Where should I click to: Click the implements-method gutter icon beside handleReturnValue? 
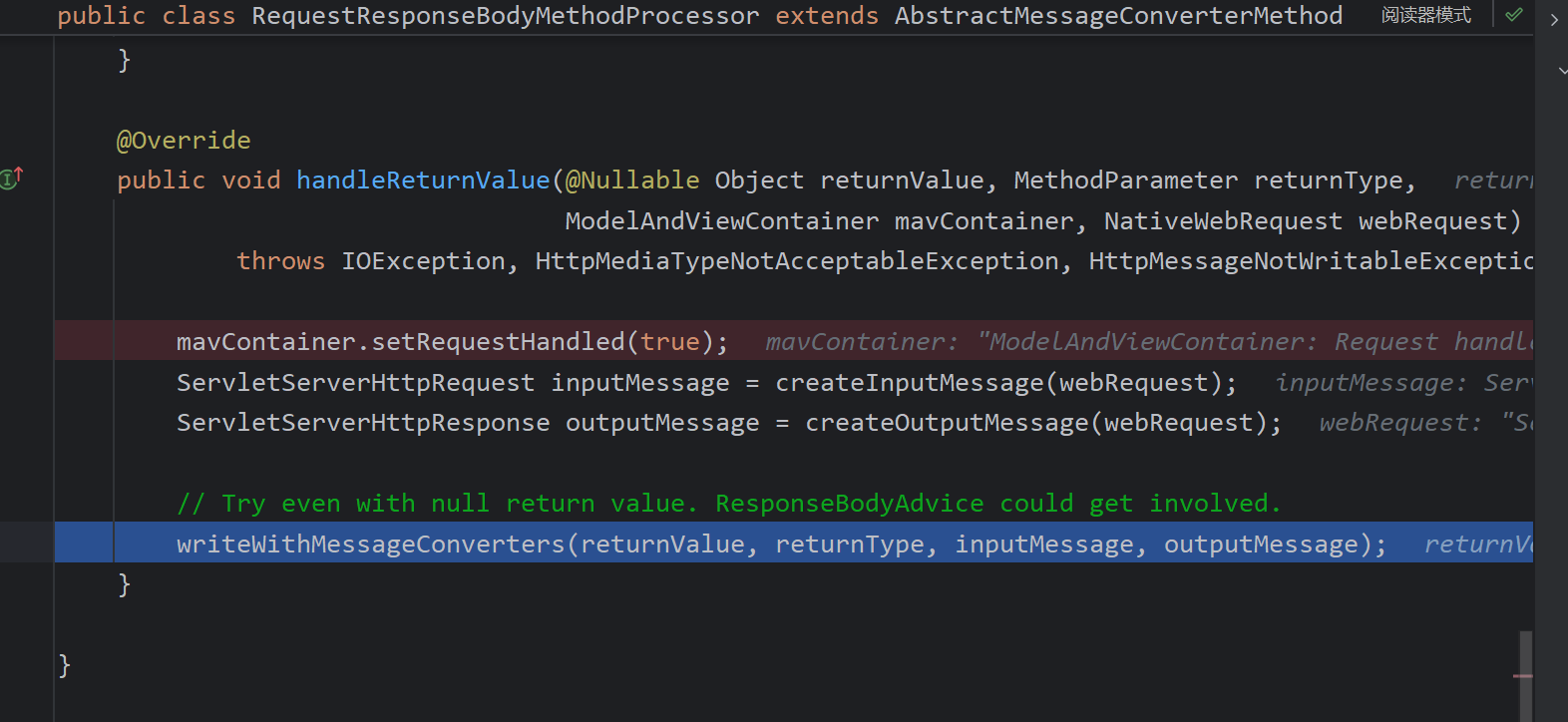11,179
